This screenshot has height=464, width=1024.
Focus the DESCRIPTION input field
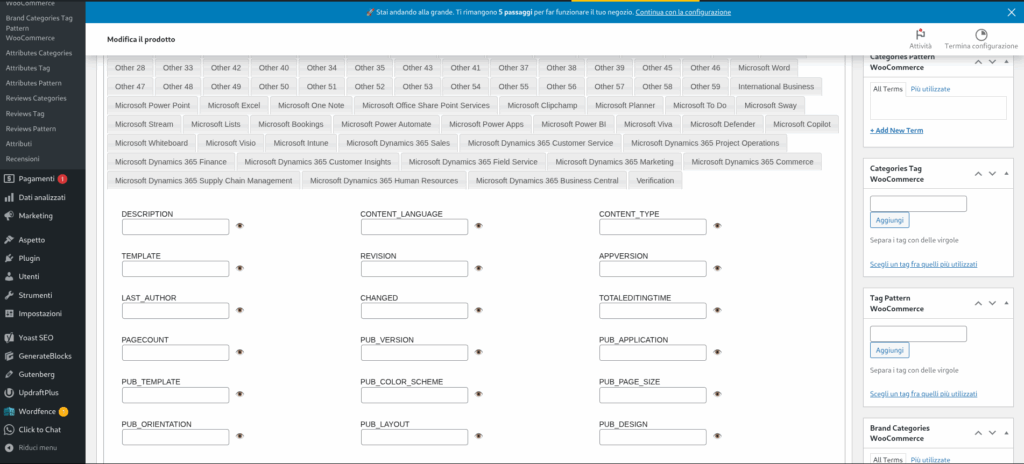176,227
